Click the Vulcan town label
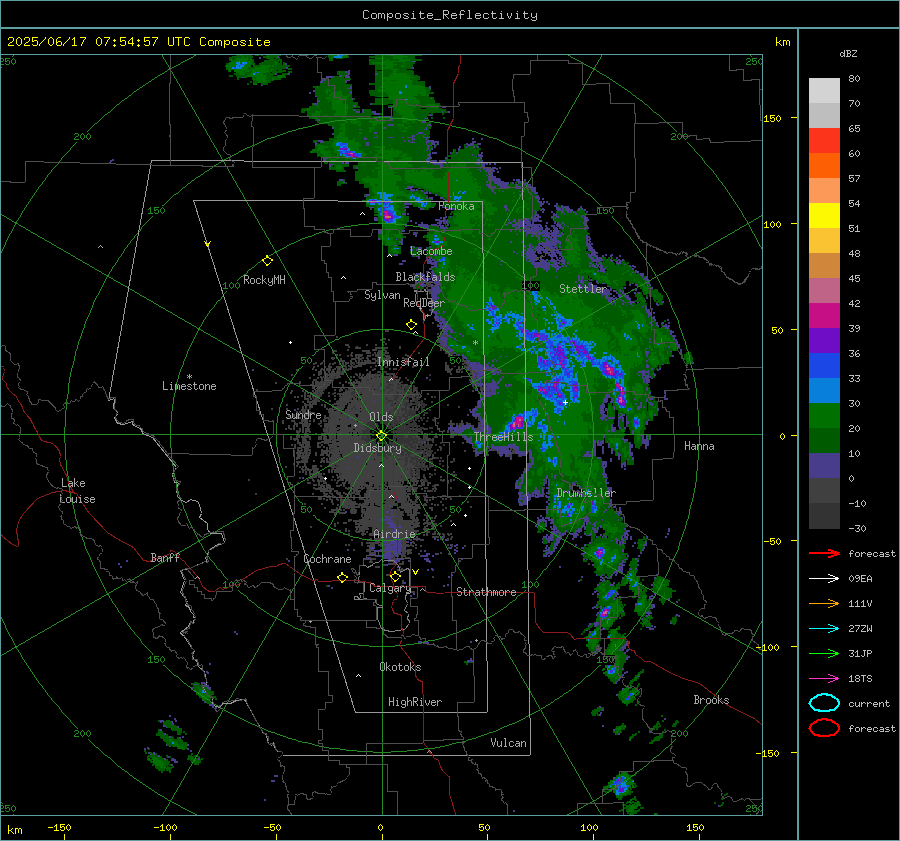The image size is (900, 841). click(509, 743)
